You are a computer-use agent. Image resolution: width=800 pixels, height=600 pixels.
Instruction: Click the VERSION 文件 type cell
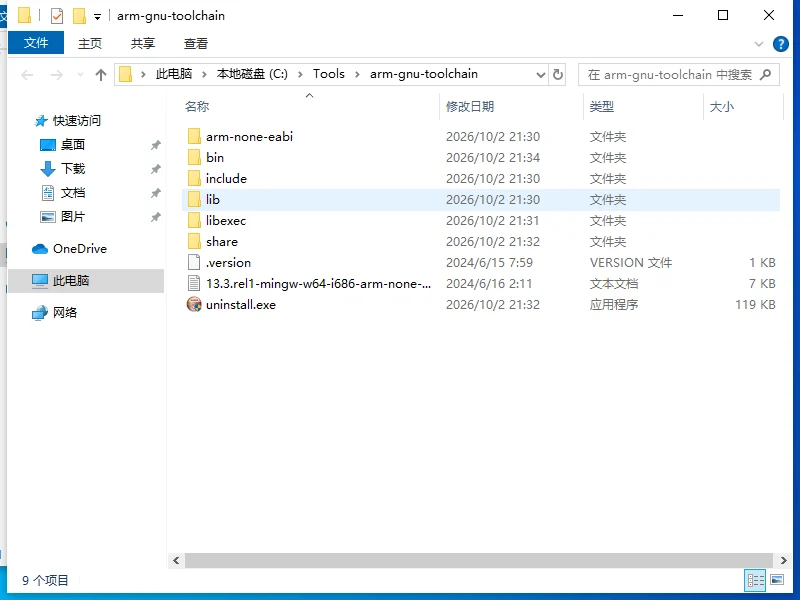(631, 263)
